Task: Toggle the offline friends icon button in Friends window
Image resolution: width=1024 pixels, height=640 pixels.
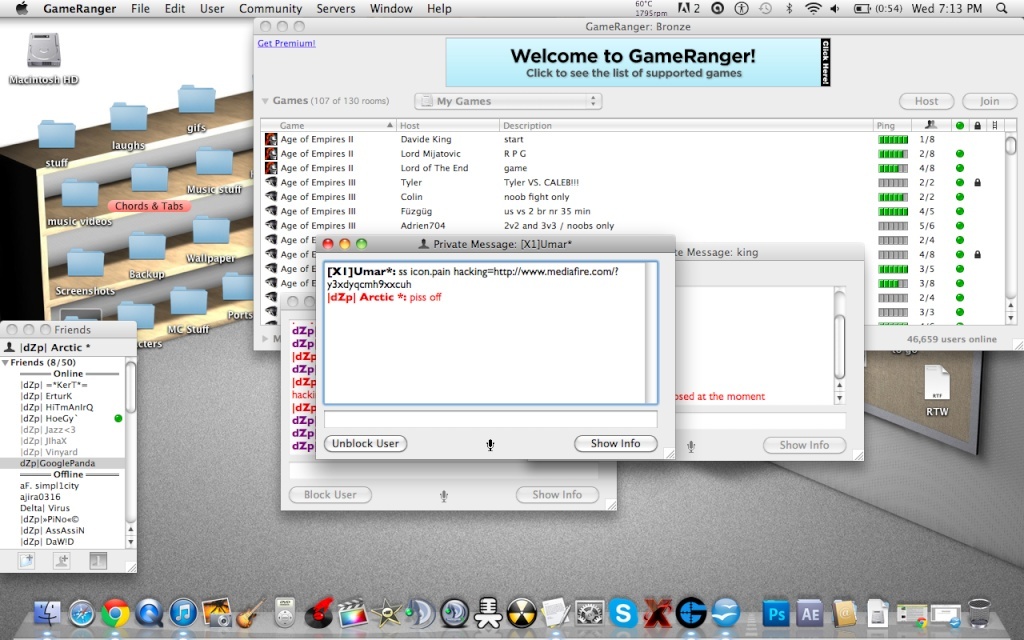Action: (x=98, y=560)
